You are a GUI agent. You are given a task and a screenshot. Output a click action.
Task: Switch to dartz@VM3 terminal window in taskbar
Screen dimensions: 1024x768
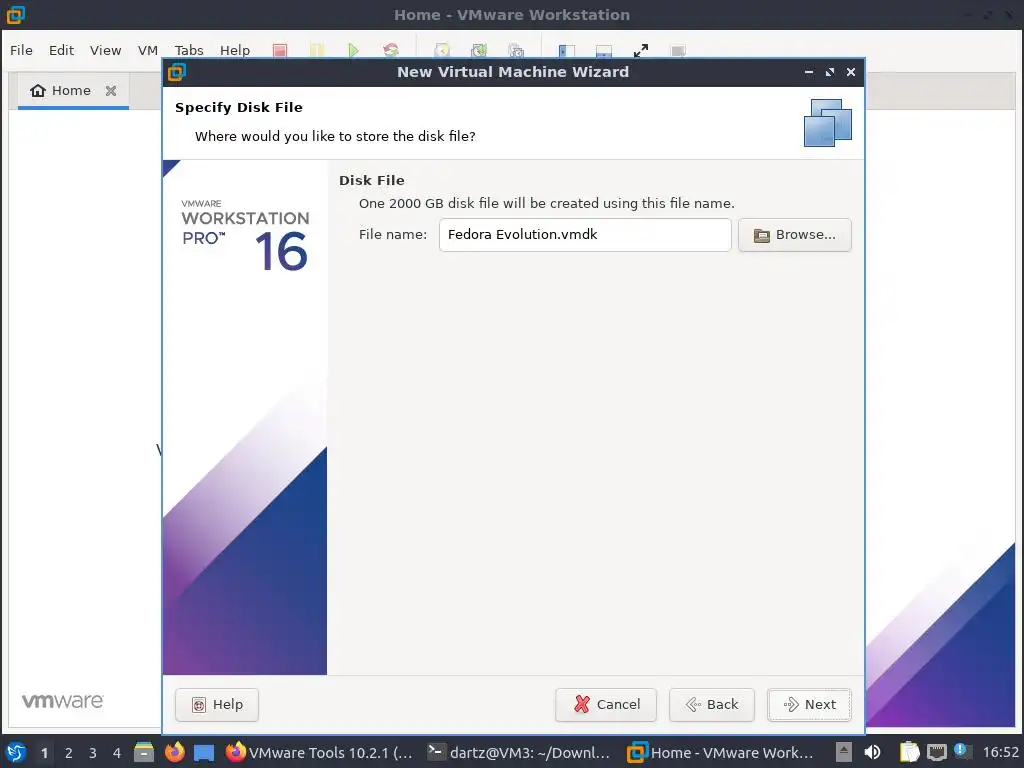519,752
